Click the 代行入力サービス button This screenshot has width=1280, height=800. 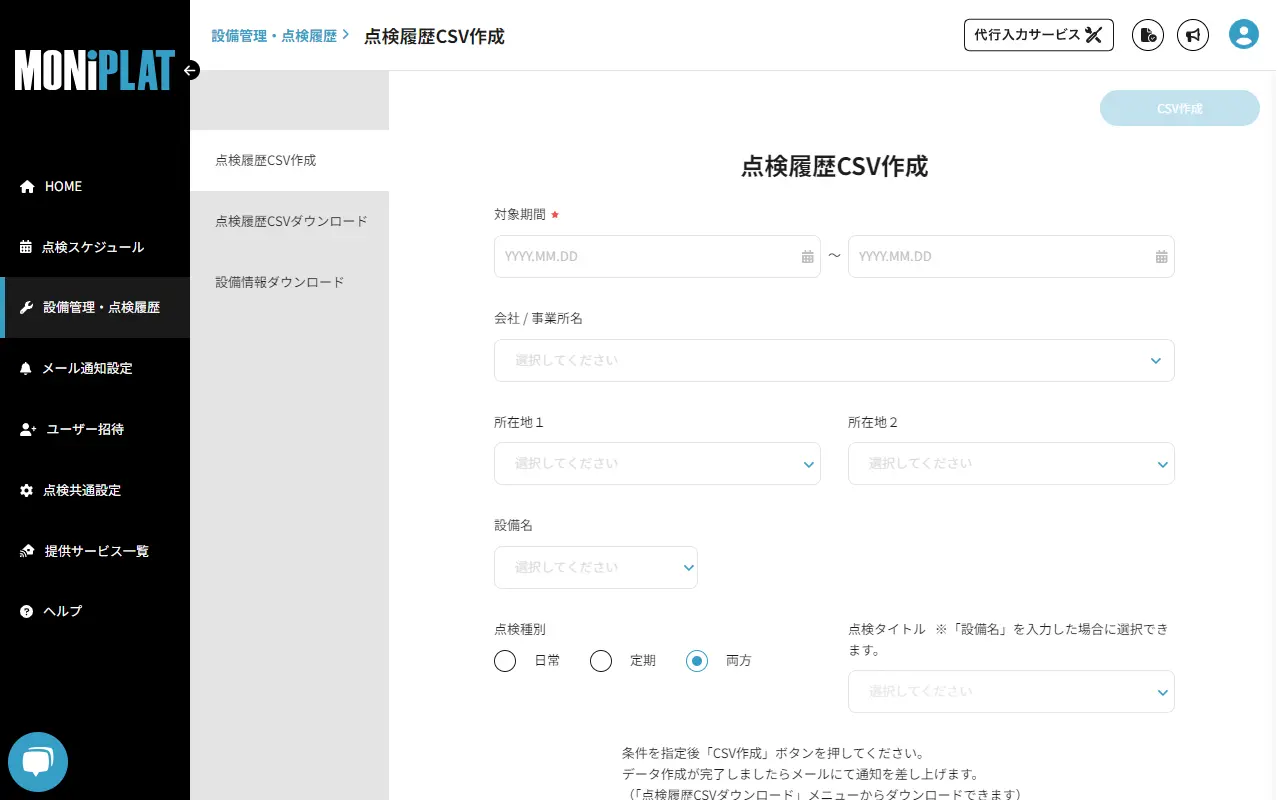click(1038, 34)
